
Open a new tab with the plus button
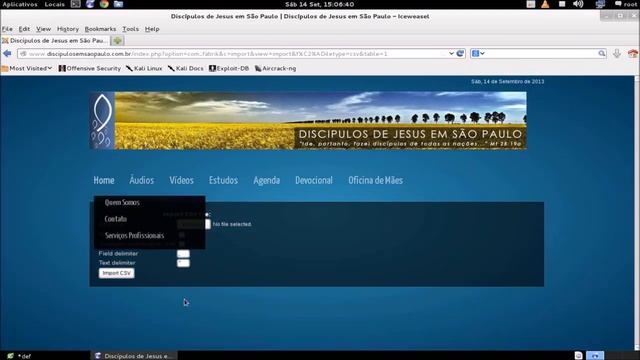click(x=118, y=40)
